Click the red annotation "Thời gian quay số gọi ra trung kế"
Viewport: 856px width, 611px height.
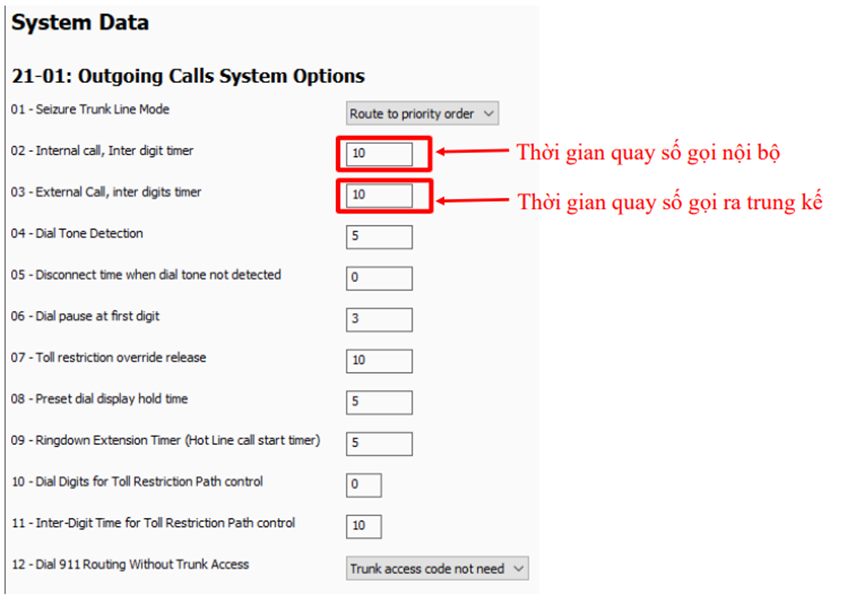pos(669,202)
